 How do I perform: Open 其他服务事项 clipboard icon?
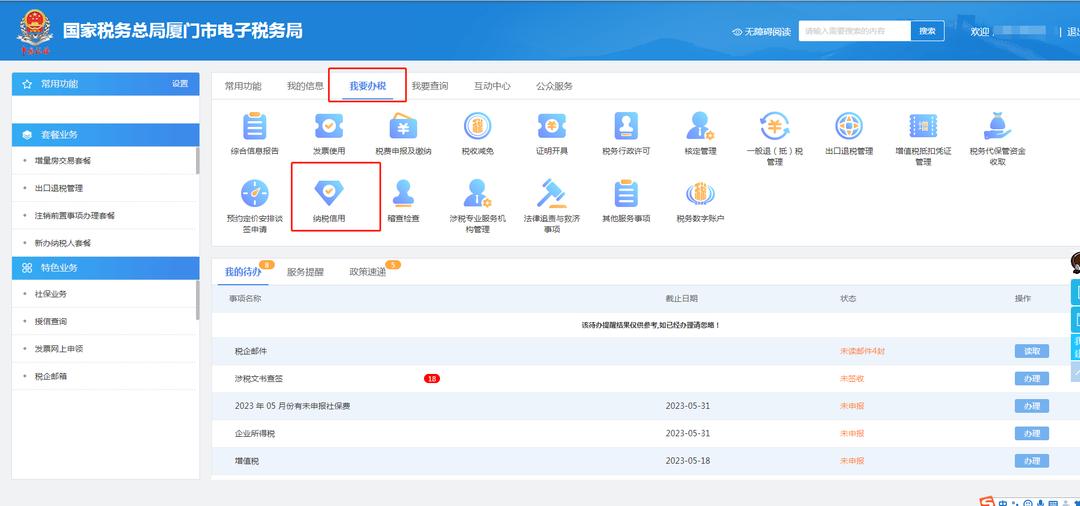[x=626, y=193]
